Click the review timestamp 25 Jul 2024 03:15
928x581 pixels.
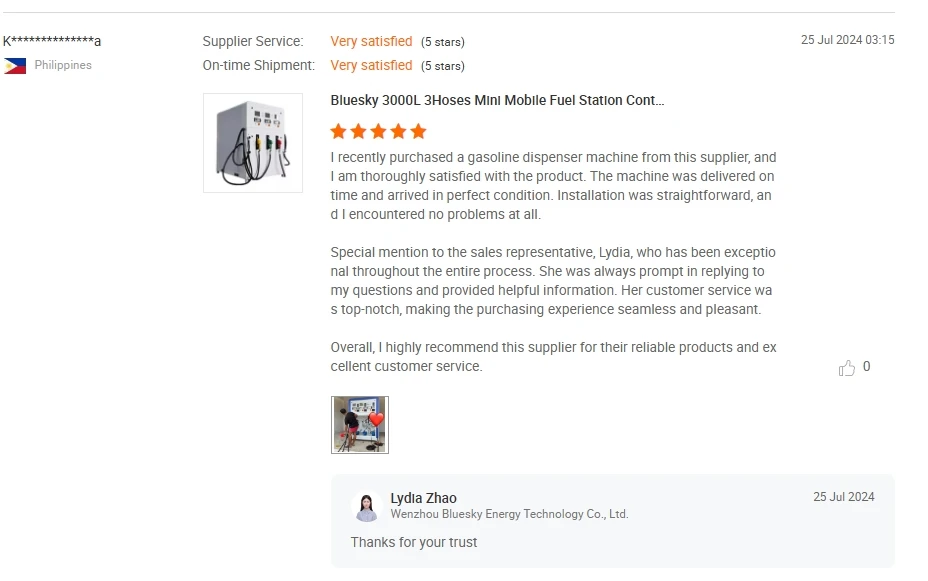click(x=847, y=40)
